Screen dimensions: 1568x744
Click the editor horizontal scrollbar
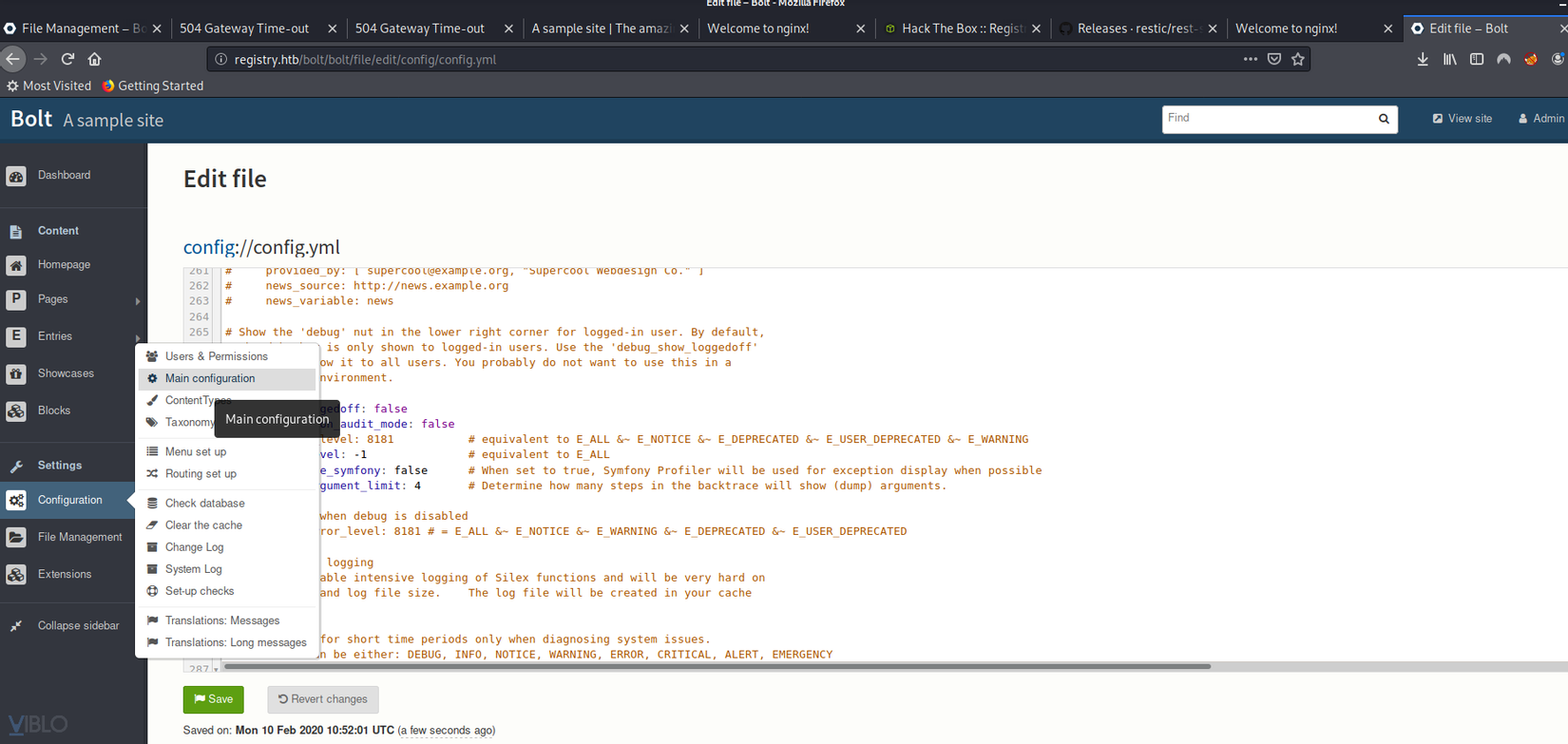point(717,667)
